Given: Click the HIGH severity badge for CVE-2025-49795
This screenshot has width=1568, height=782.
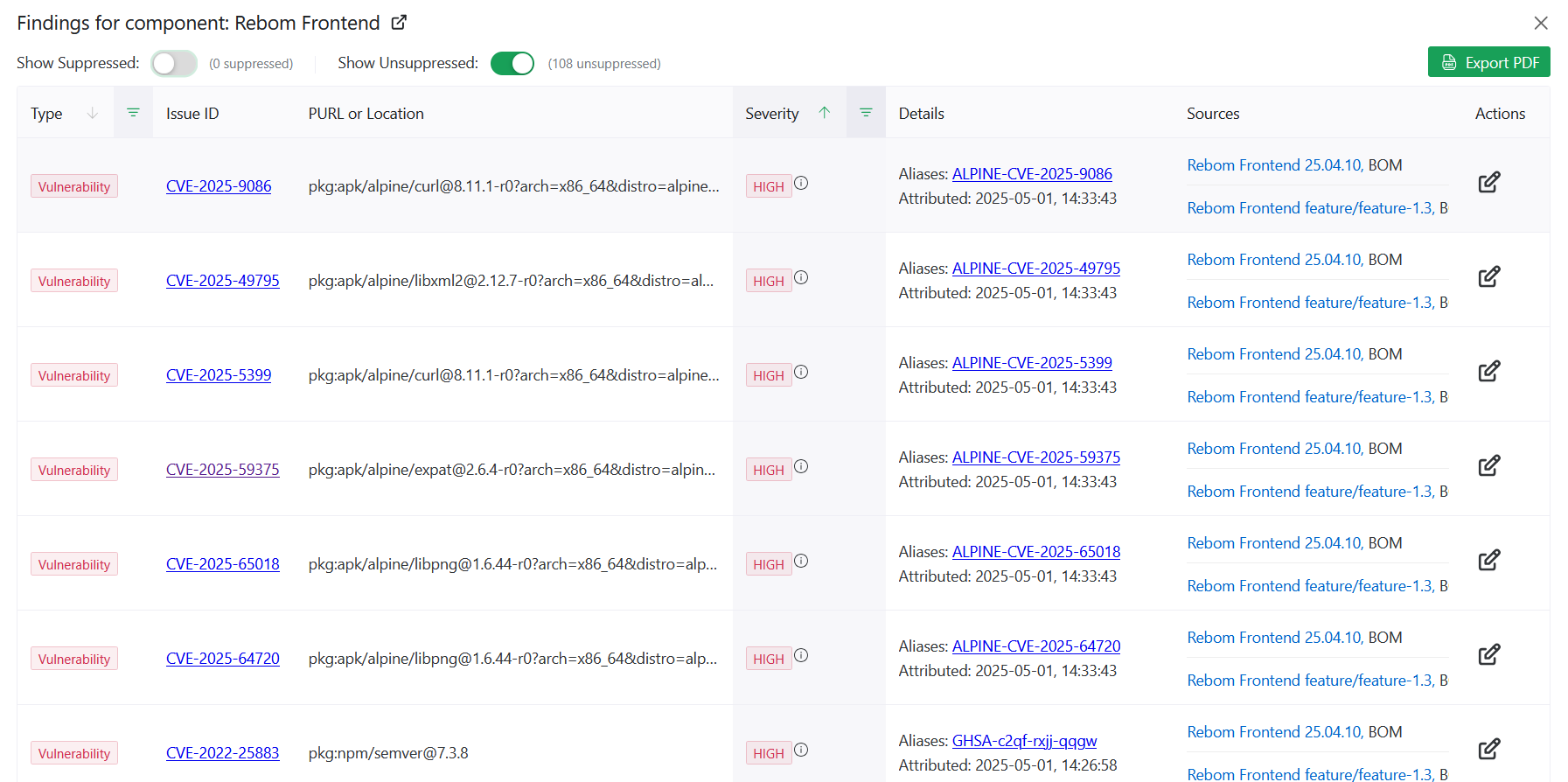Looking at the screenshot, I should [768, 282].
